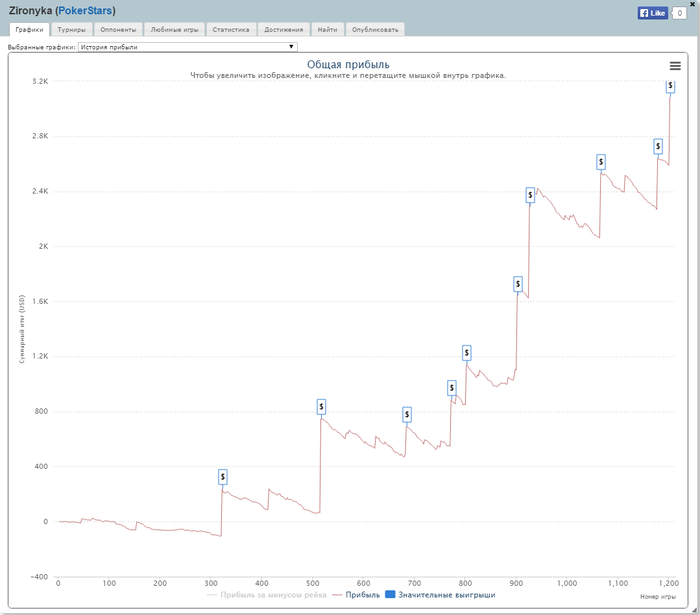
Task: Expand the История прибыли graph dropdown
Action: [188, 47]
